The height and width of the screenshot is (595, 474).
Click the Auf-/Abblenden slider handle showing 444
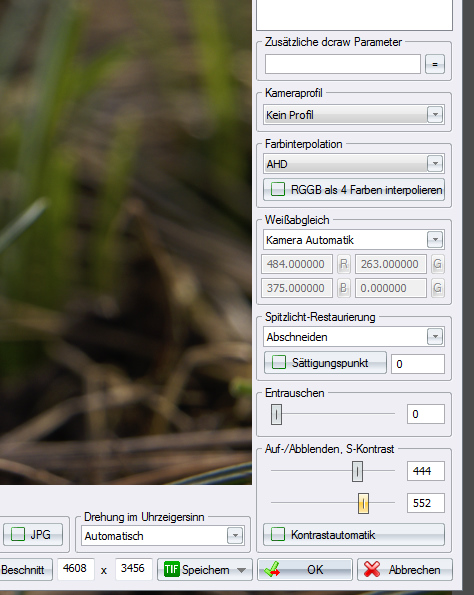pos(357,471)
